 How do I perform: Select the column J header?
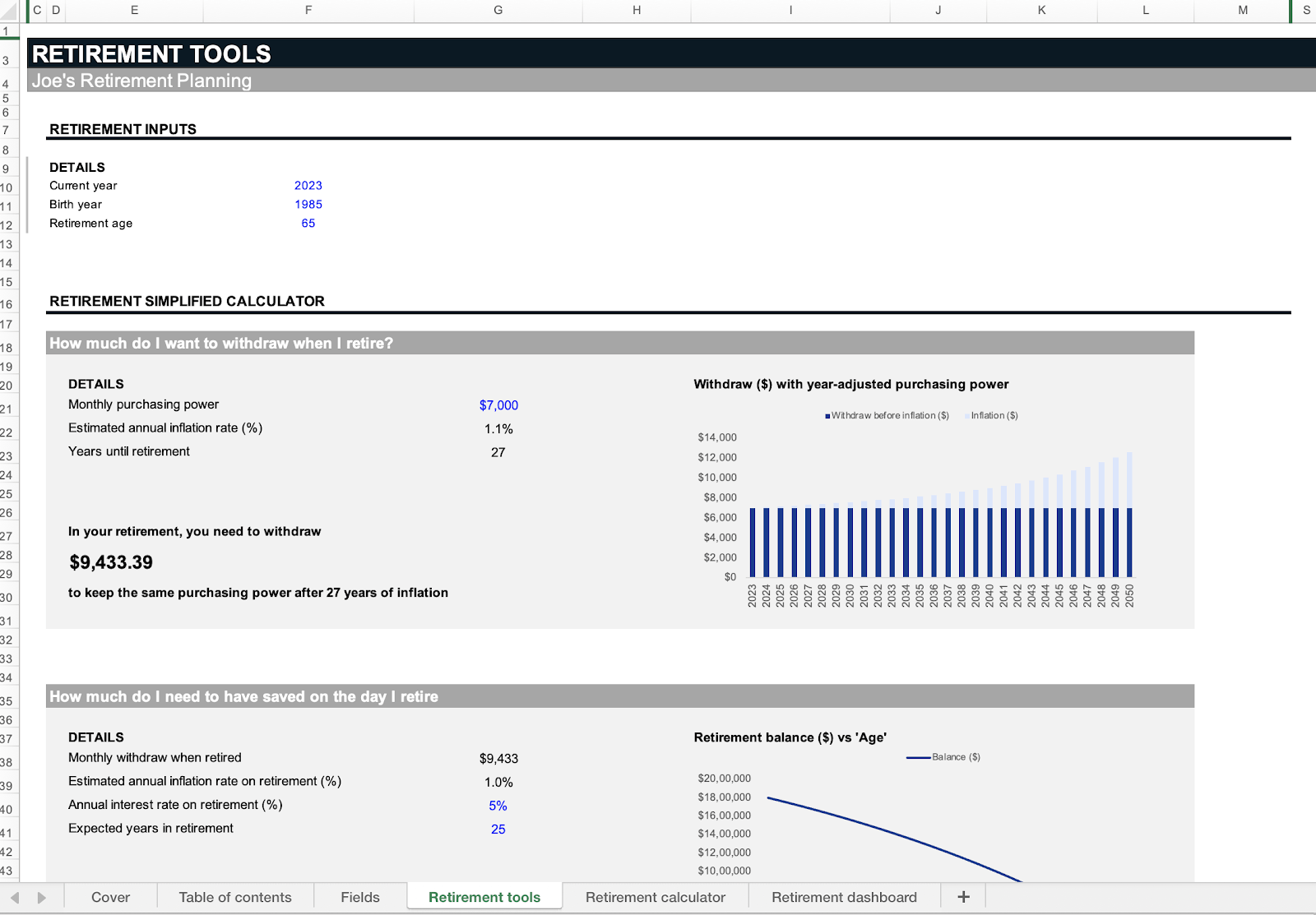[938, 11]
